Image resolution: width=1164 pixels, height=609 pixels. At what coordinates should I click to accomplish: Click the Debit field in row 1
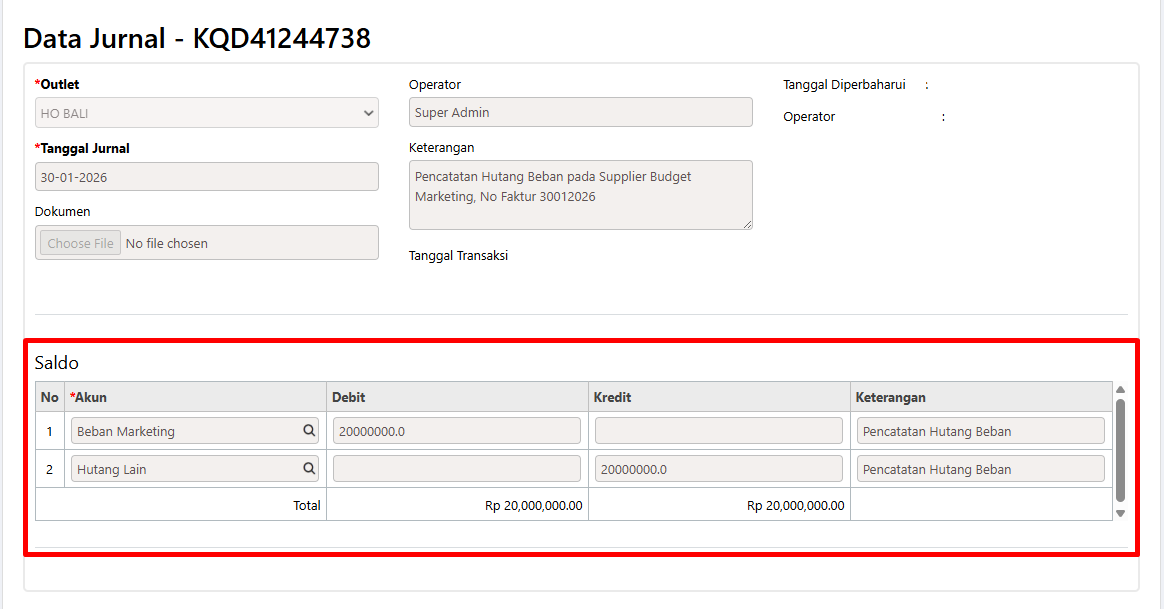coord(456,431)
